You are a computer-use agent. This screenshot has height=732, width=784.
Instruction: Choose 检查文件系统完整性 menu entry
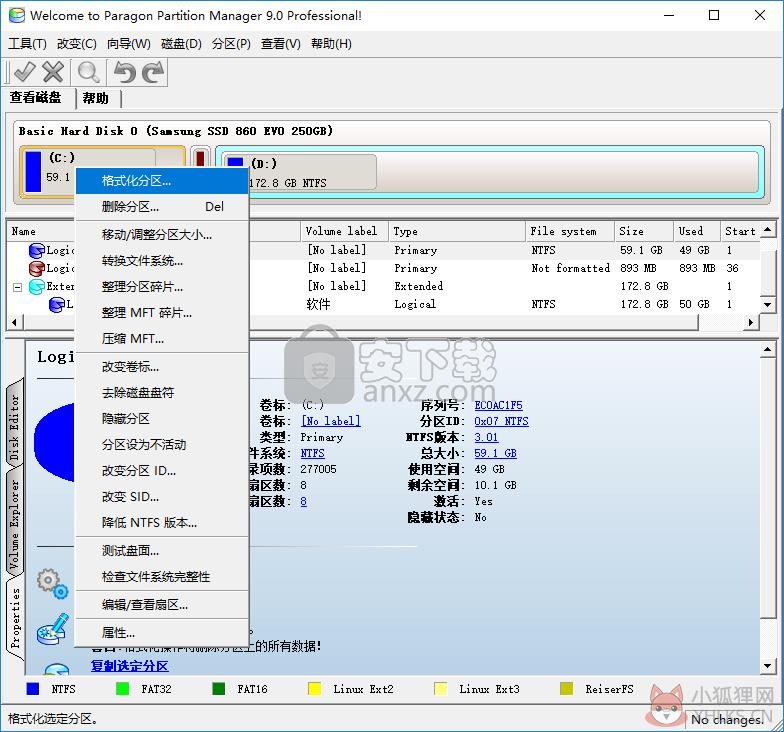[x=162, y=576]
